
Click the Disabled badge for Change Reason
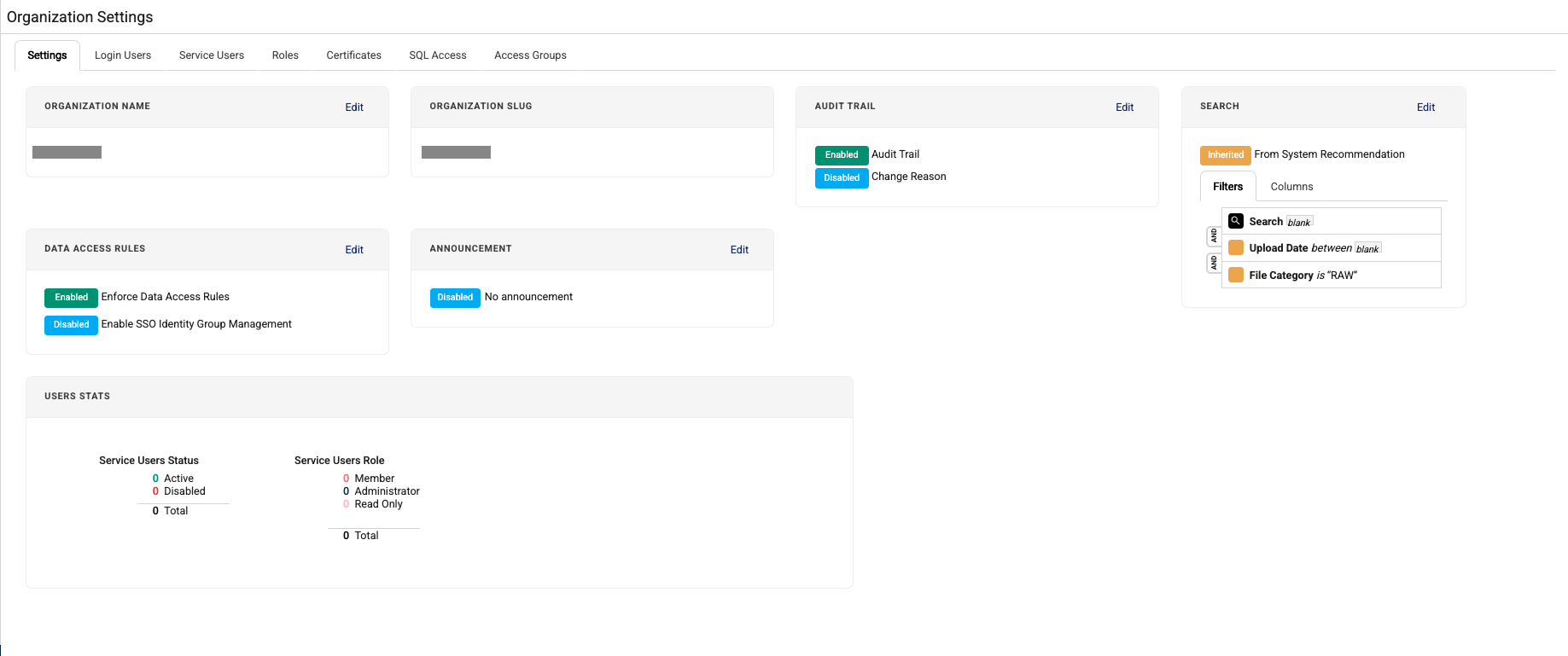pos(842,177)
